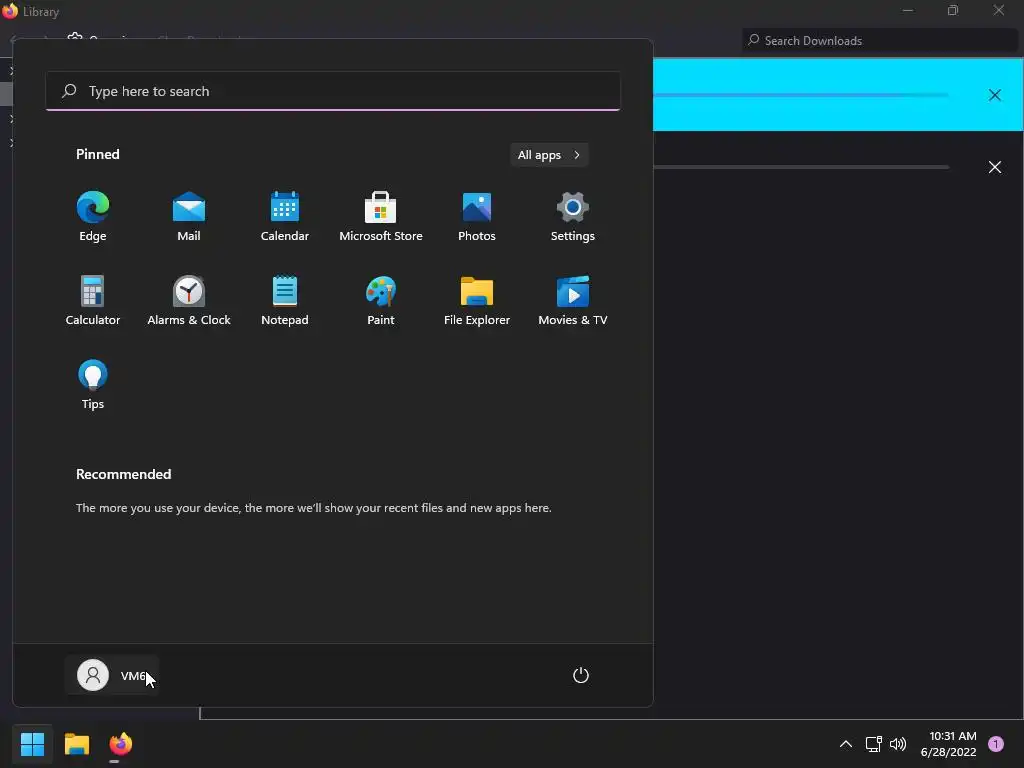Open Microsoft Store

click(381, 217)
